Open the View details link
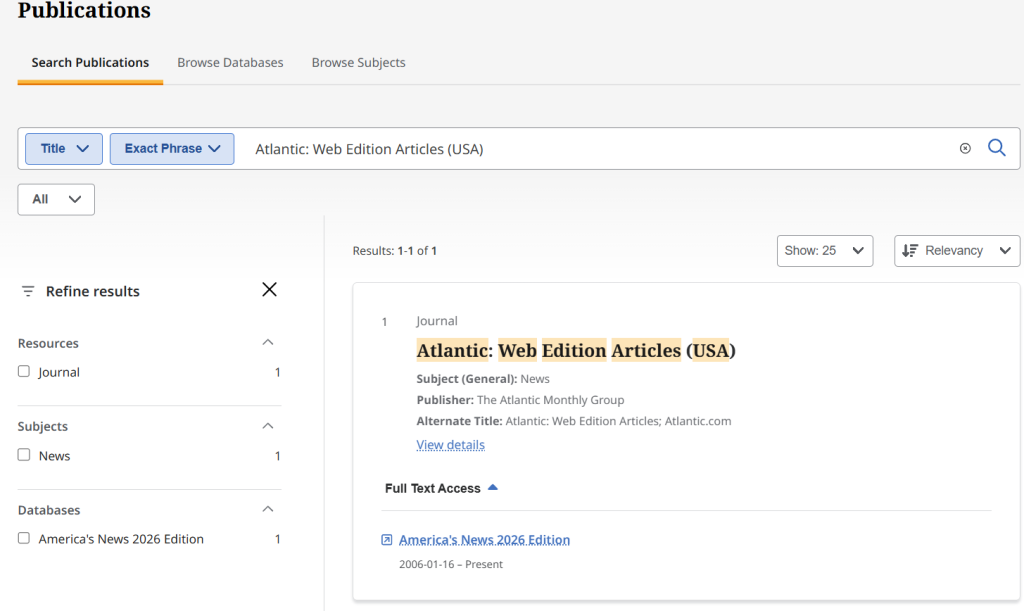Image resolution: width=1024 pixels, height=611 pixels. coord(451,445)
